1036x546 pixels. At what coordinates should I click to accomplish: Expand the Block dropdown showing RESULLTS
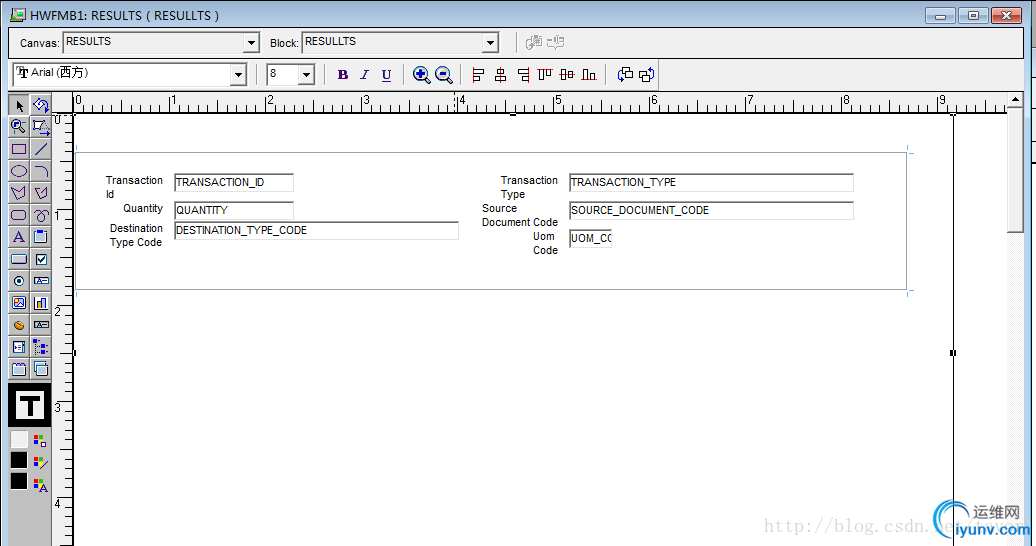pyautogui.click(x=490, y=43)
